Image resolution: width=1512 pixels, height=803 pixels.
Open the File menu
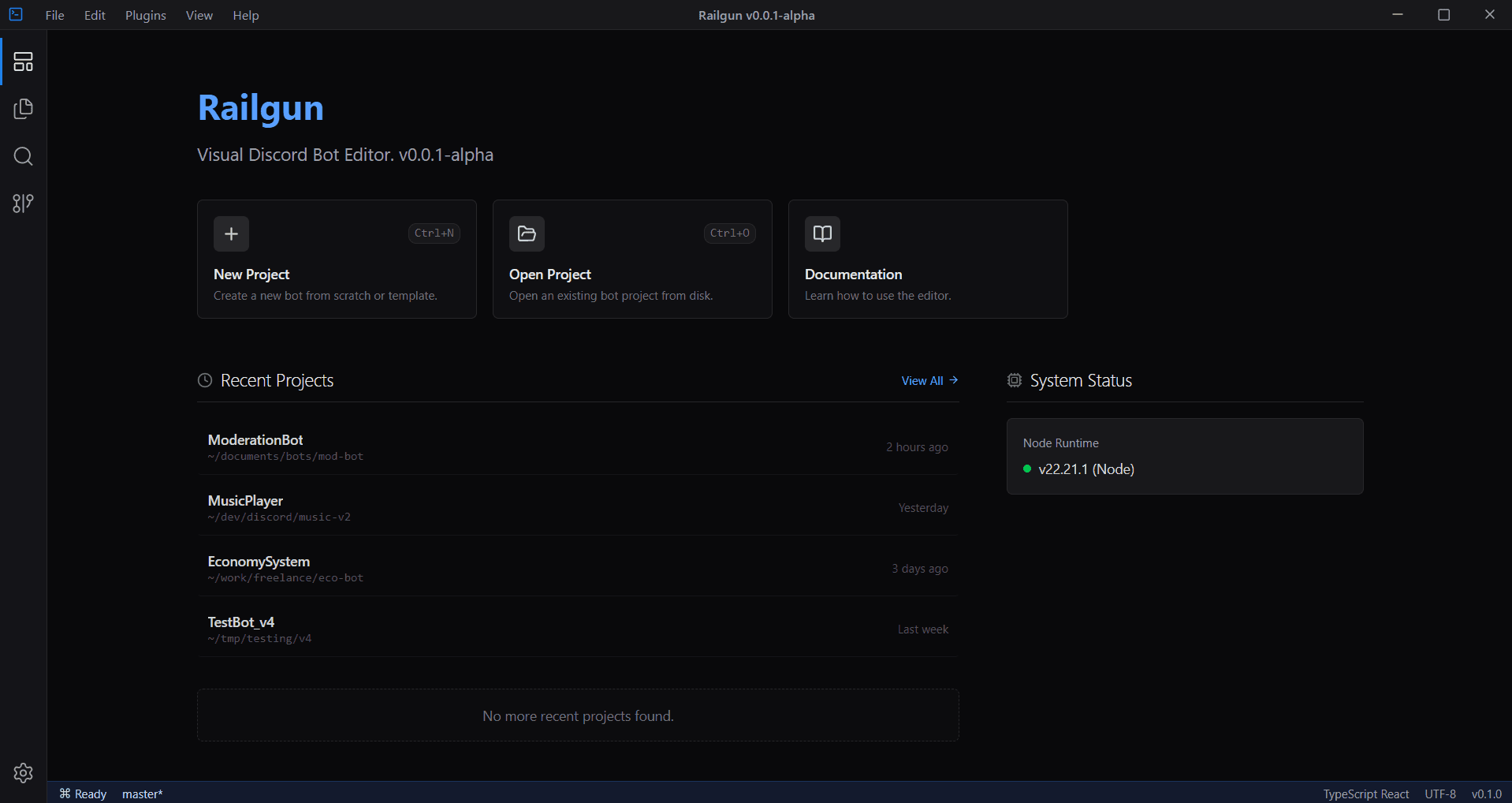click(55, 16)
